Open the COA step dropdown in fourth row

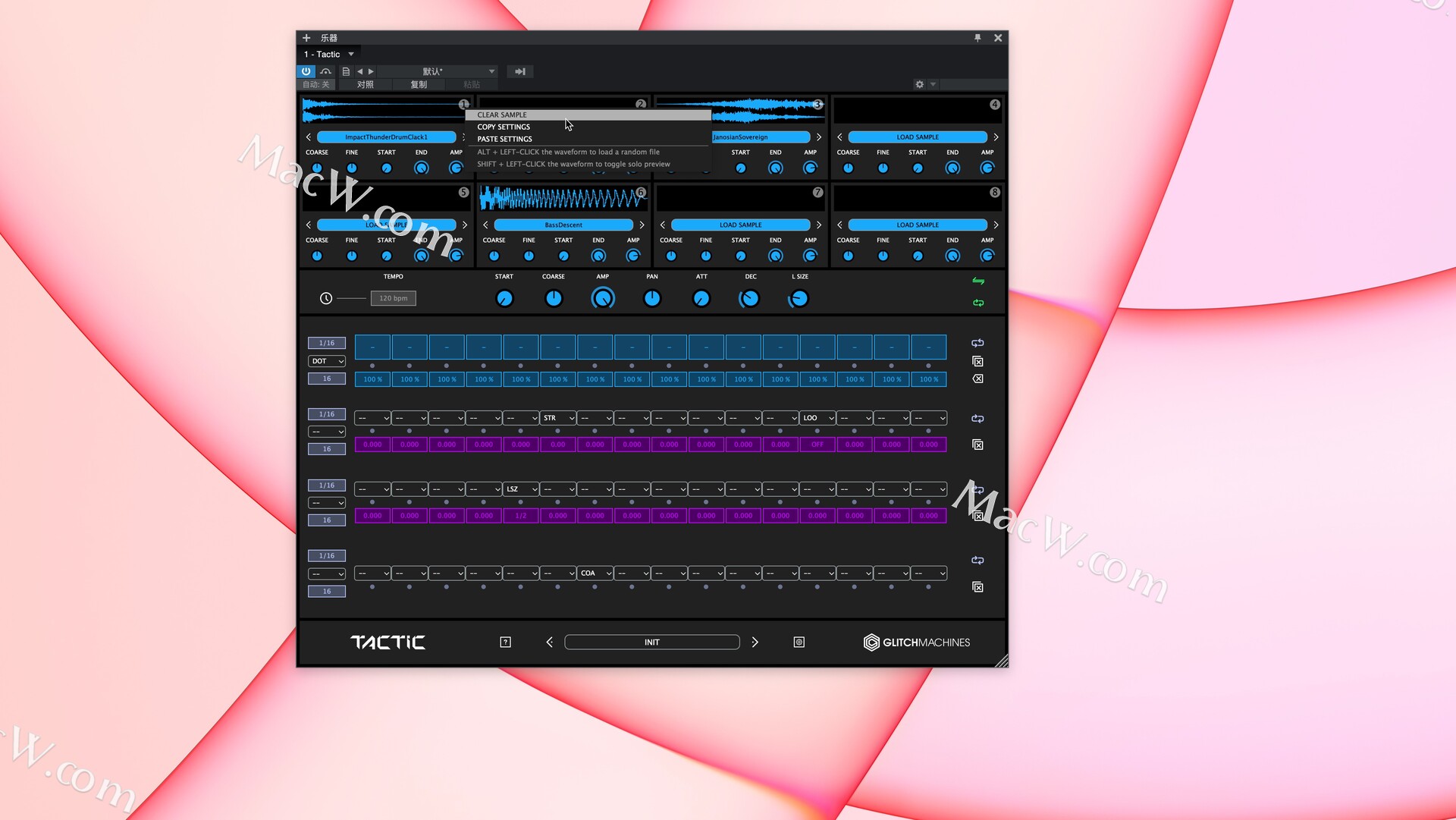pos(595,573)
